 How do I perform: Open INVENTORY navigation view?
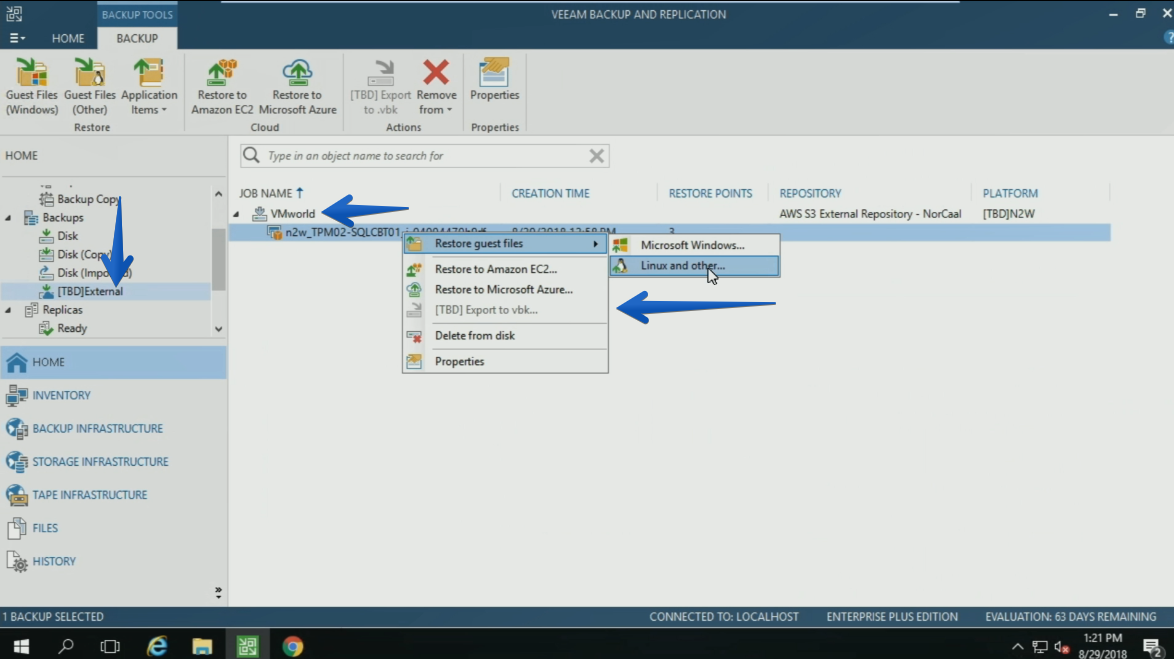(114, 395)
